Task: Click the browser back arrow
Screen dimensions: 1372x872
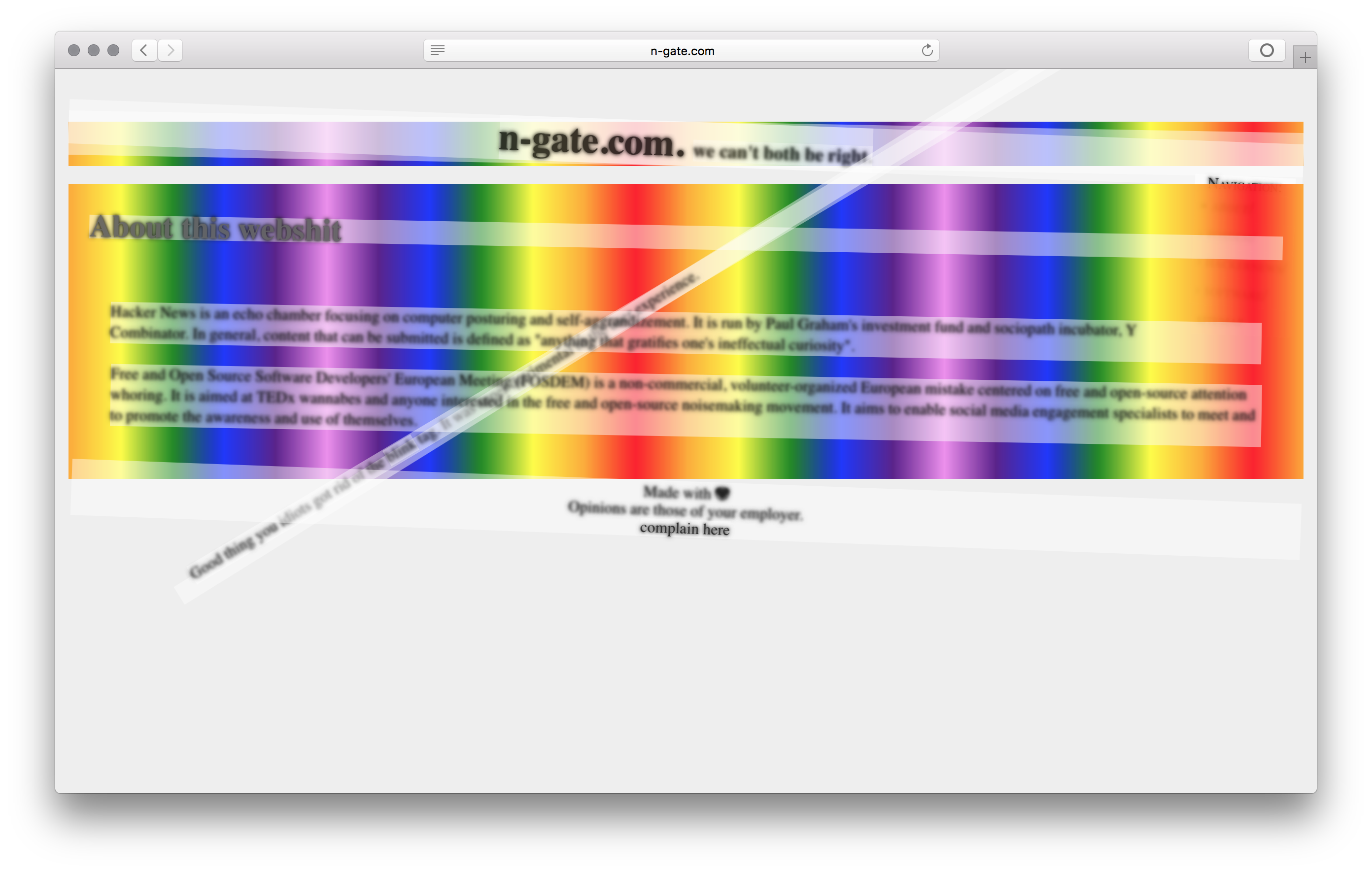Action: click(x=144, y=50)
